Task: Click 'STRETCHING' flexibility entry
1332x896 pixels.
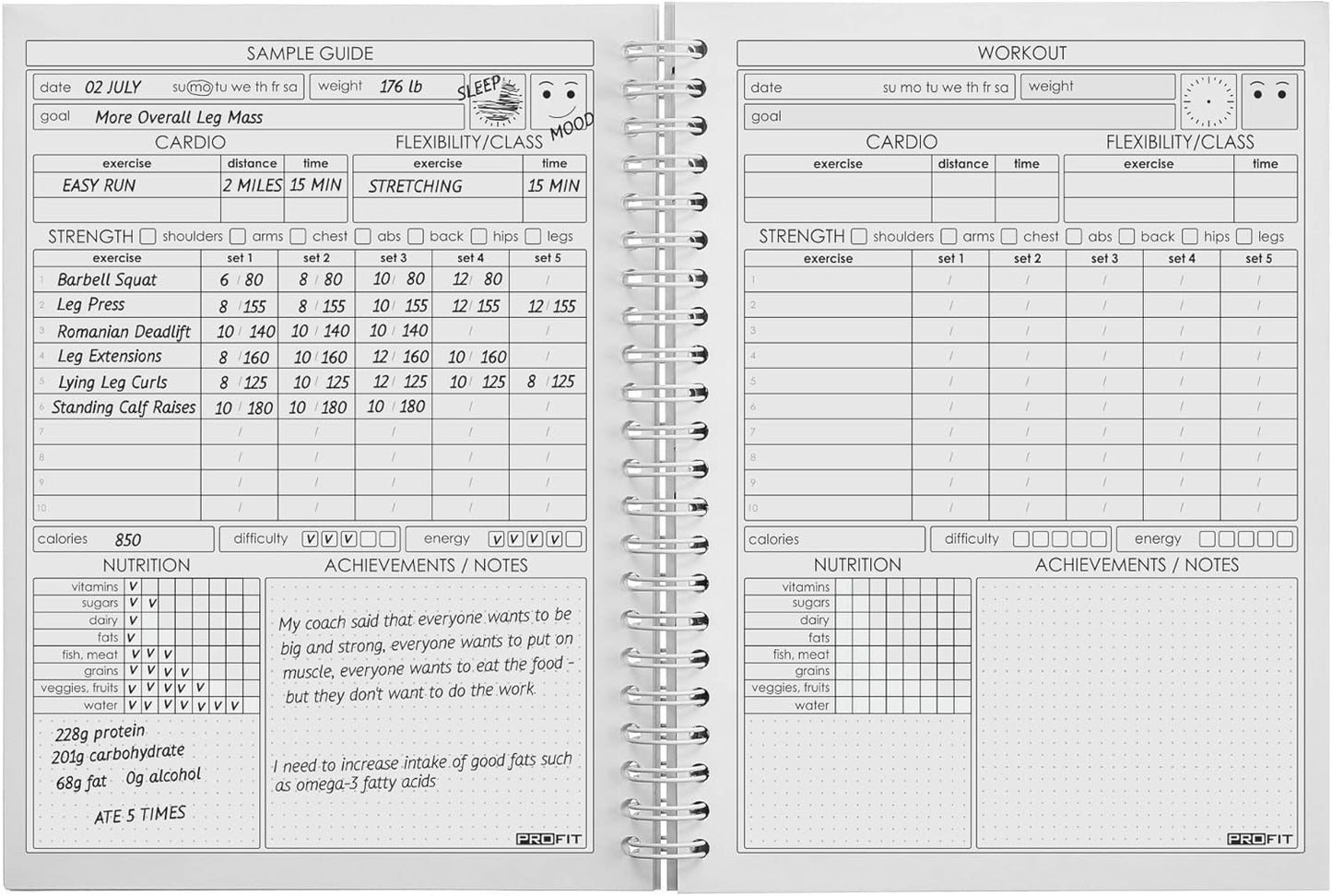Action: 416,186
